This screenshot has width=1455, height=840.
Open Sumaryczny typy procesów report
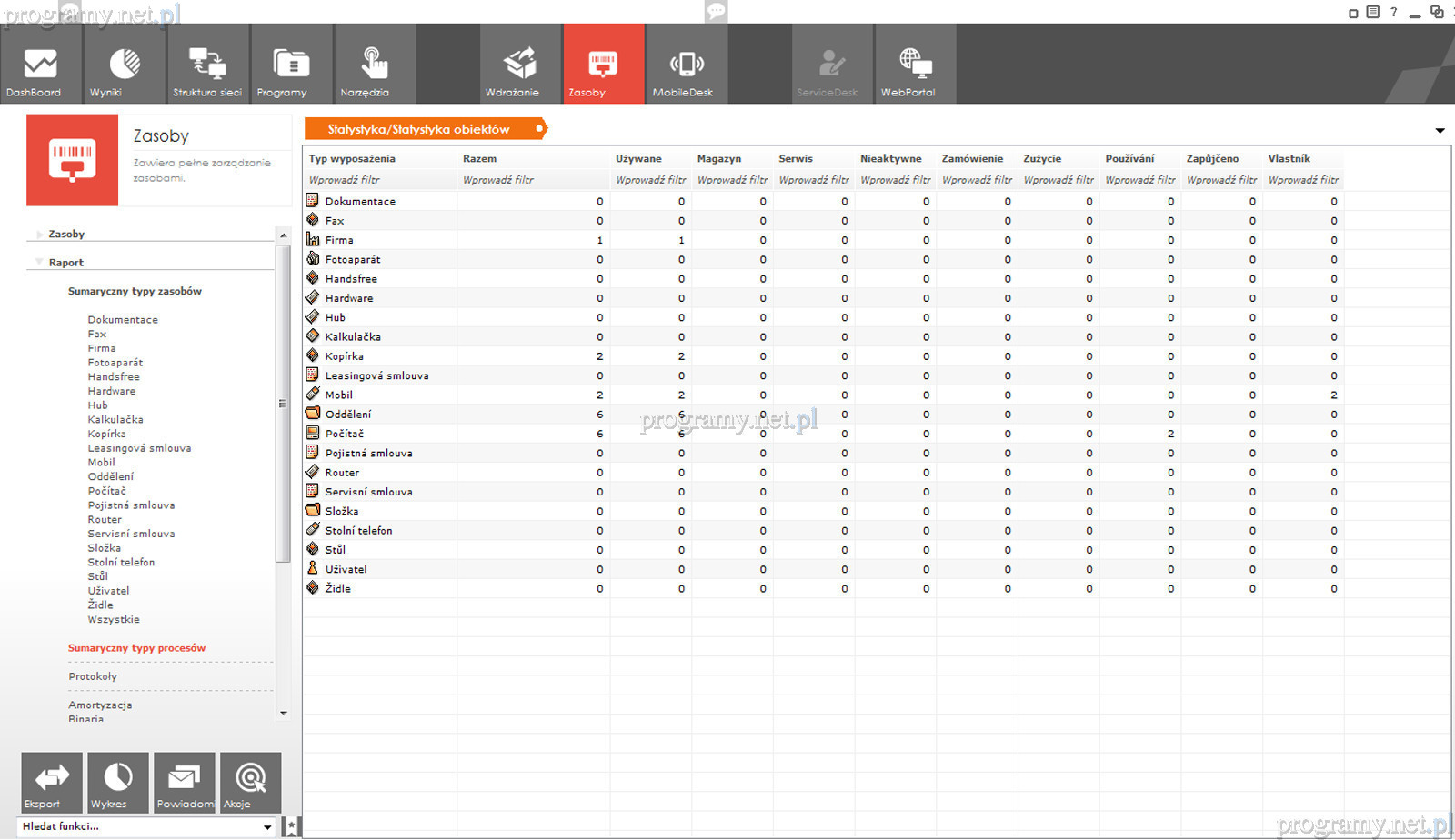[x=136, y=648]
